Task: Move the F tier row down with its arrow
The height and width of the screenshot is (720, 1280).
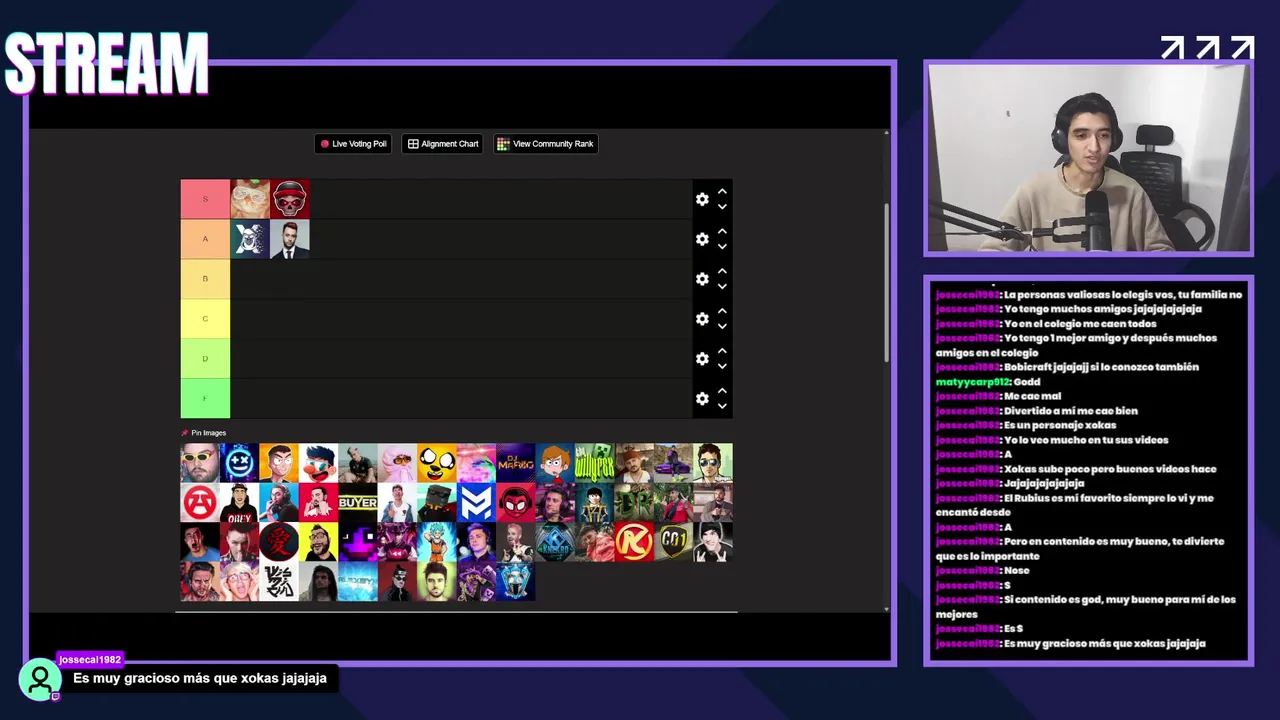Action: (x=722, y=407)
